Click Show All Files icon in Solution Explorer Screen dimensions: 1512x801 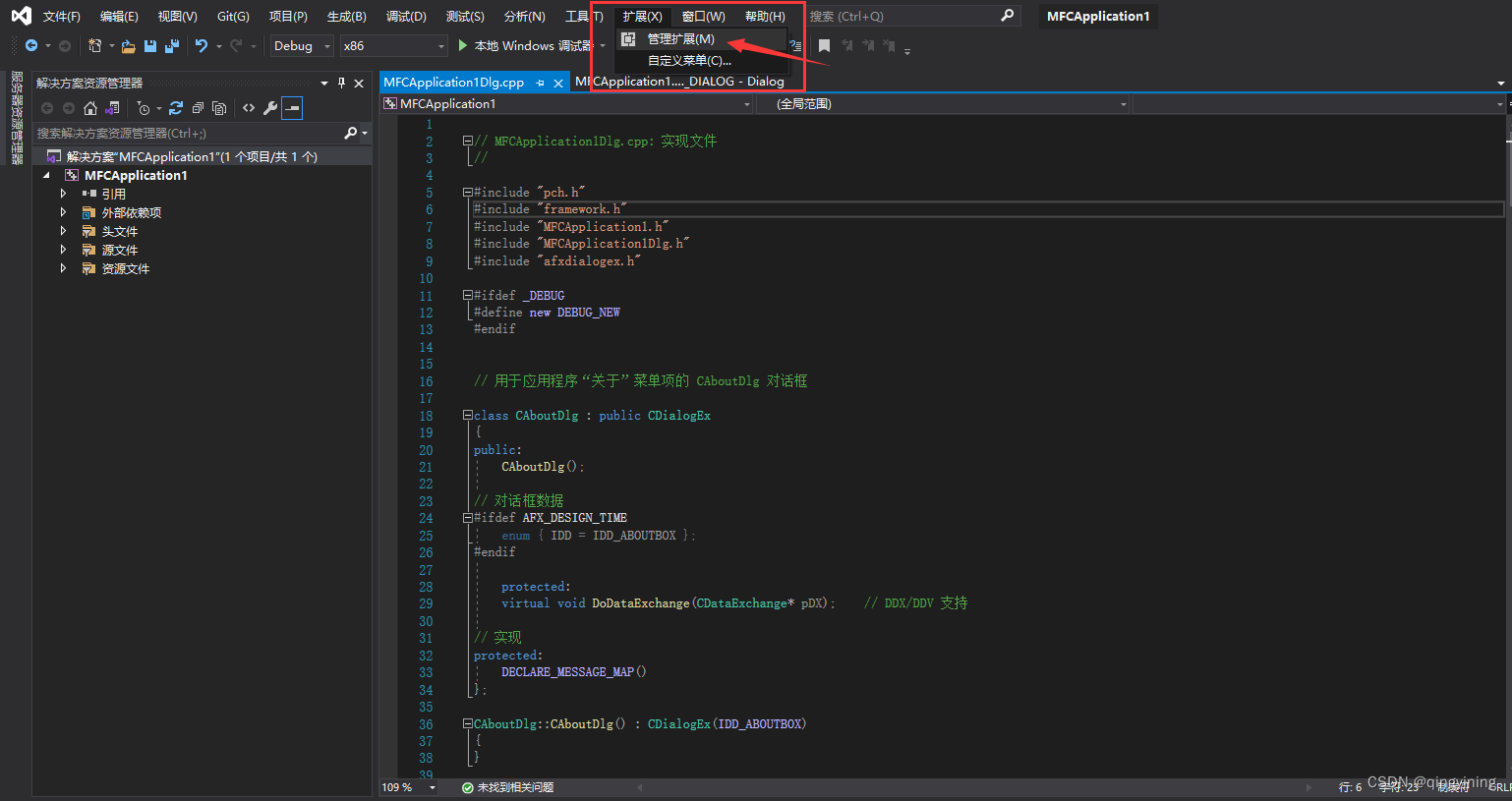[x=219, y=108]
